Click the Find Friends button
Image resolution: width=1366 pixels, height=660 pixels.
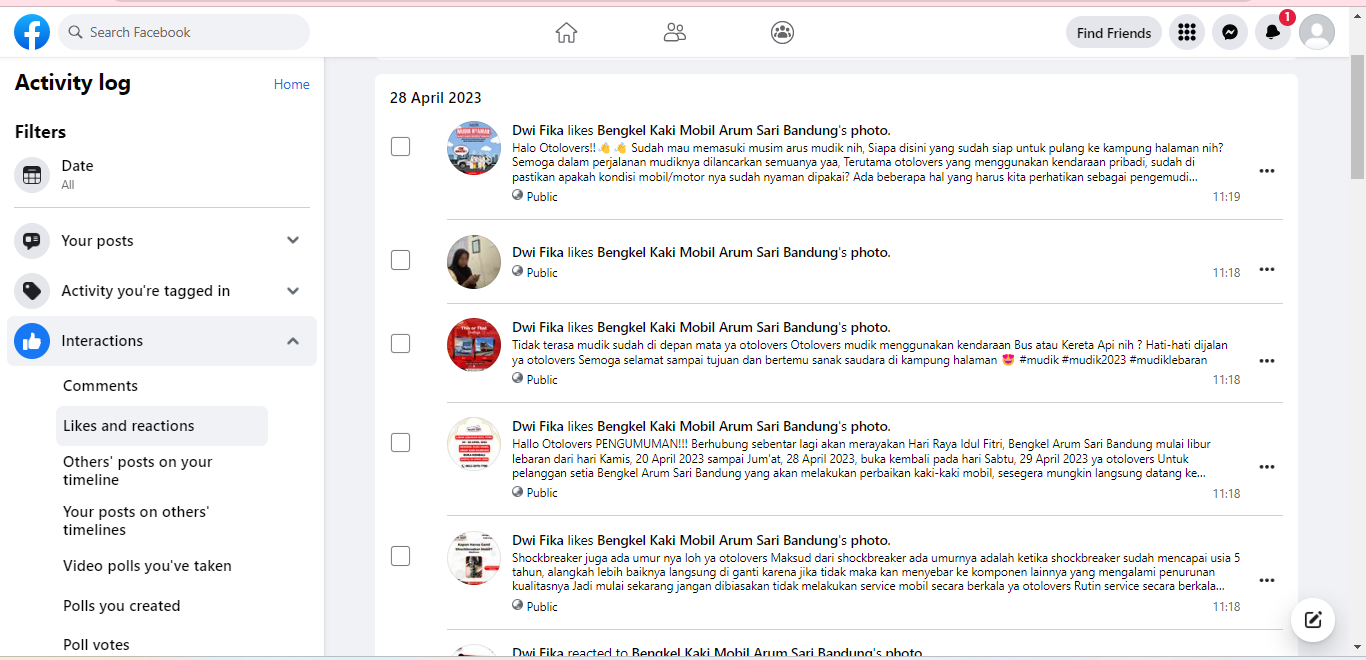pyautogui.click(x=1114, y=32)
